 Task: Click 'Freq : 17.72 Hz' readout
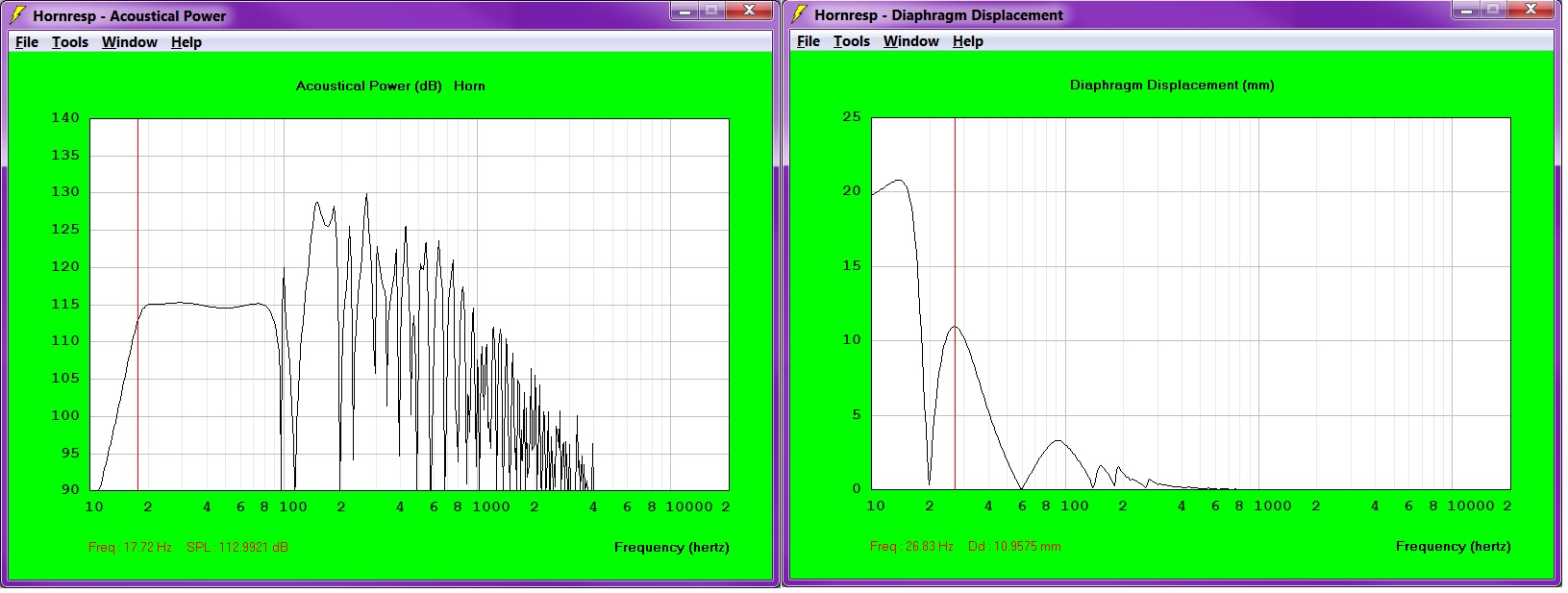point(130,547)
